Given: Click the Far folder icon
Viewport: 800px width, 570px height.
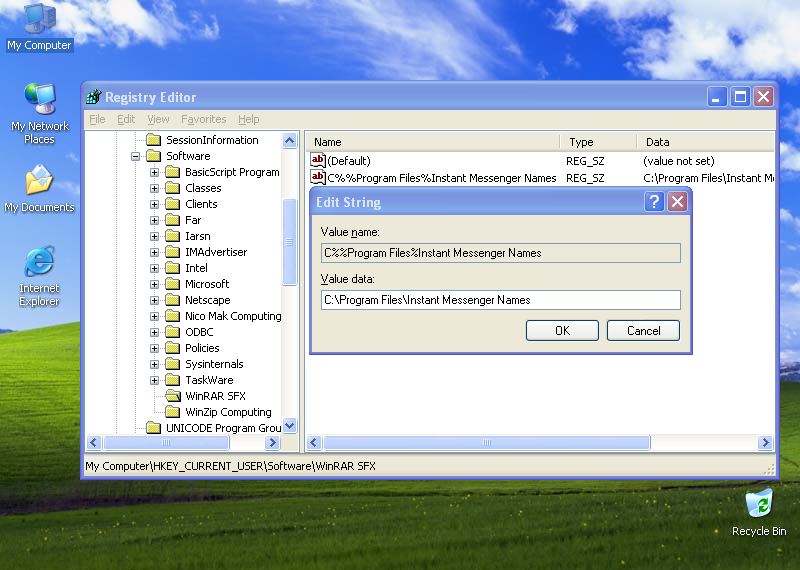Looking at the screenshot, I should coord(172,220).
